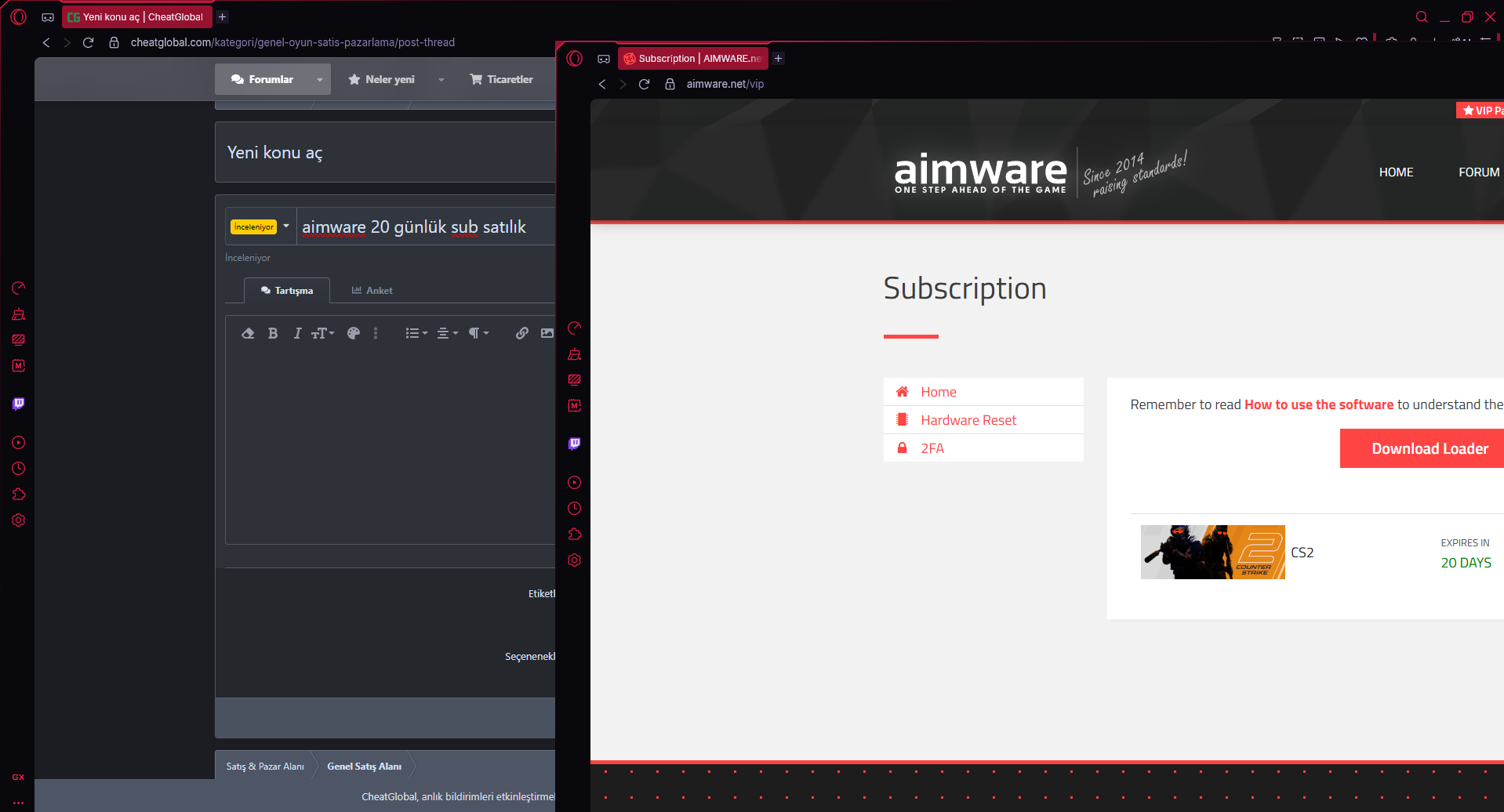Viewport: 1504px width, 812px height.
Task: Expand the Neler yeni dropdown arrow
Action: [441, 79]
